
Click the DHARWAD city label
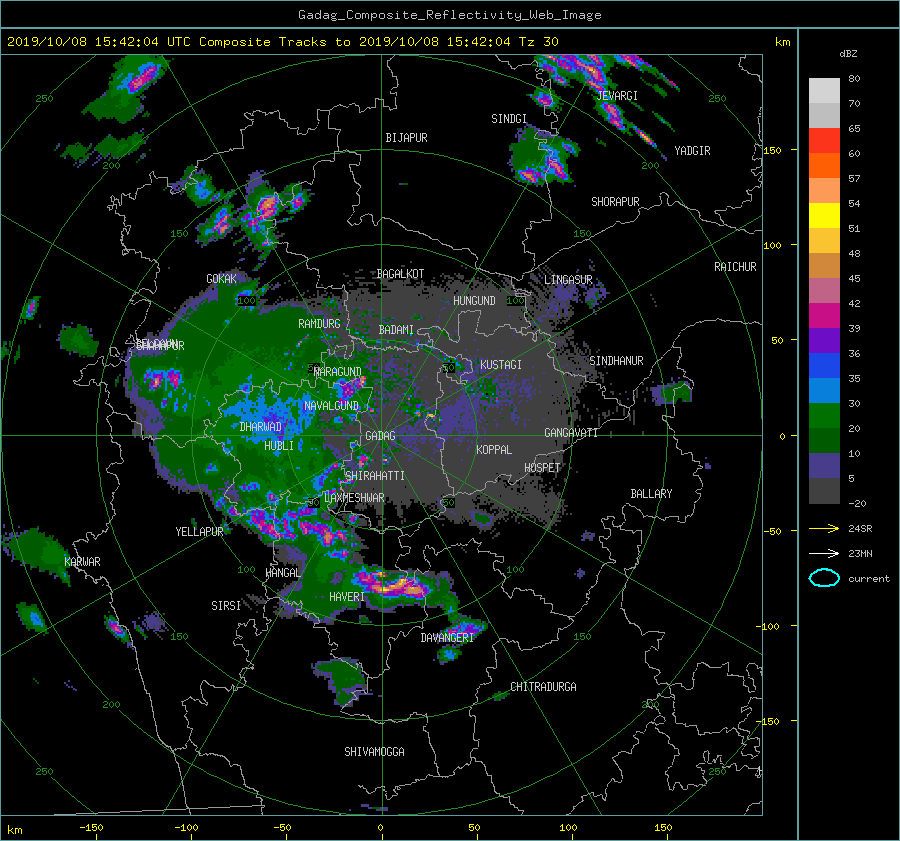point(261,427)
